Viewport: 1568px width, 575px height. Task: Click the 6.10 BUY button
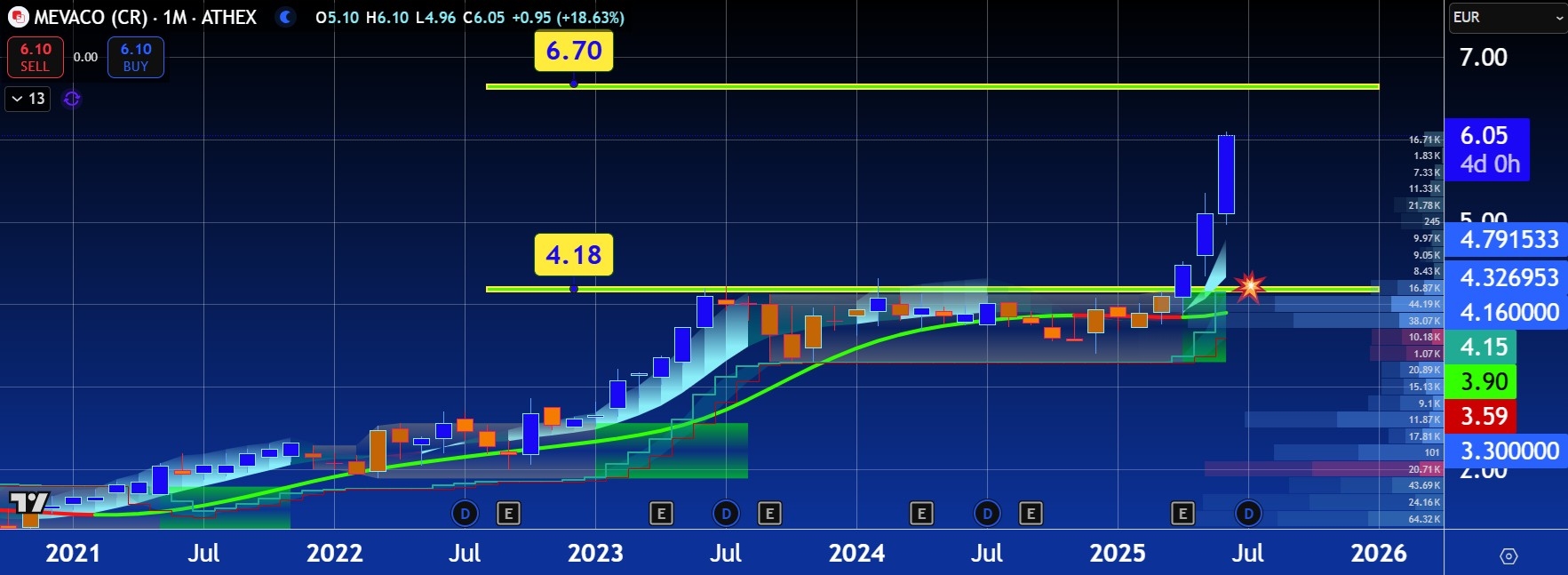coord(136,57)
